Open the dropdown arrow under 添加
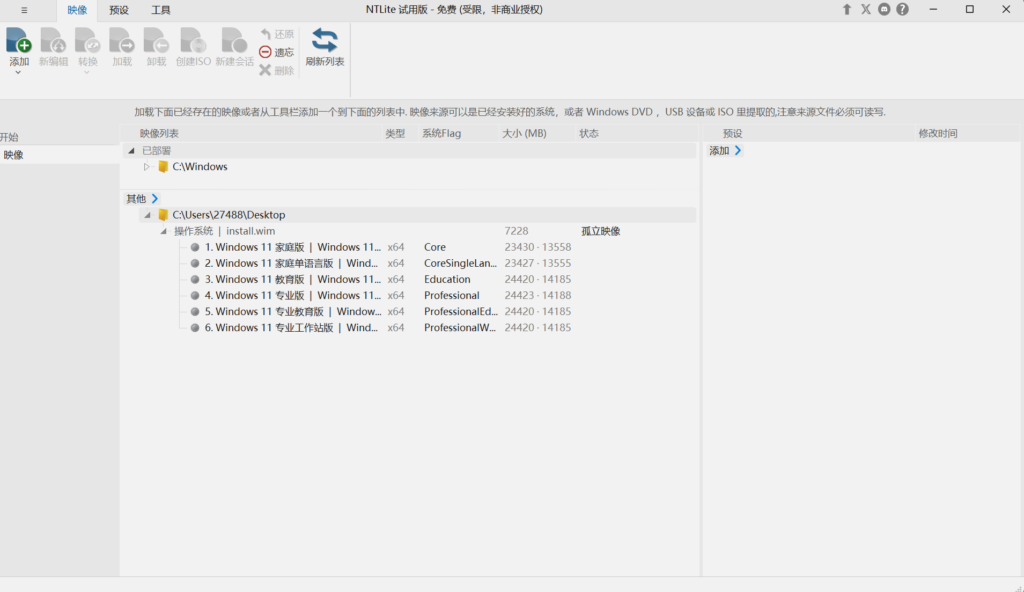Image resolution: width=1024 pixels, height=592 pixels. [19, 73]
